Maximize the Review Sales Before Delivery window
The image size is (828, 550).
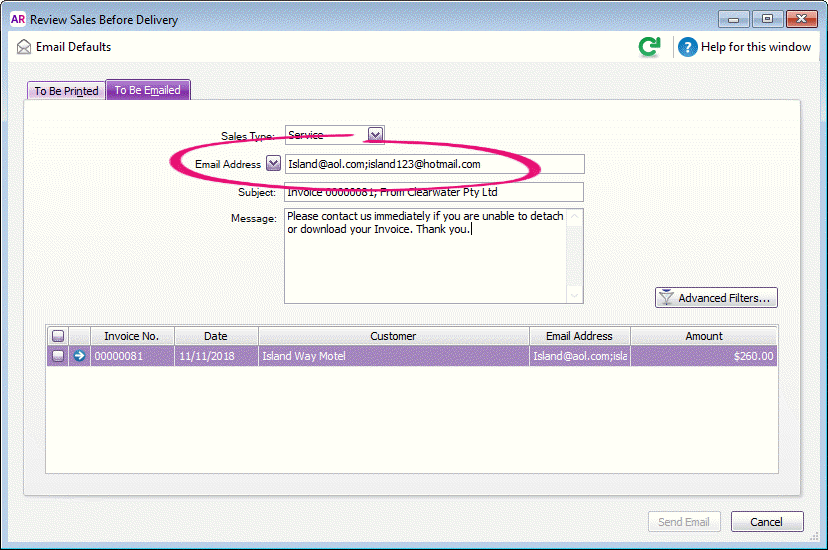[767, 19]
